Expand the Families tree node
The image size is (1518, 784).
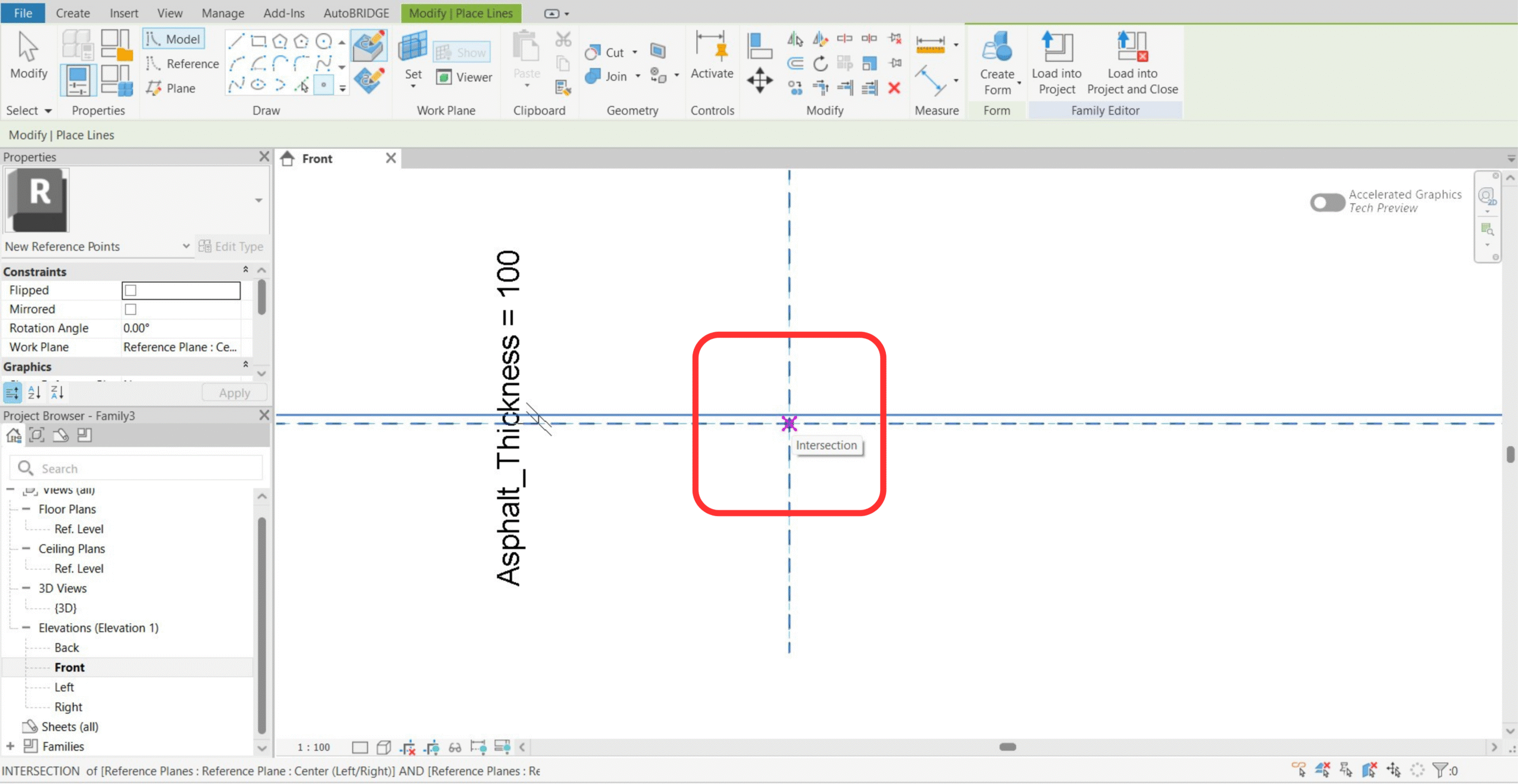tap(10, 746)
